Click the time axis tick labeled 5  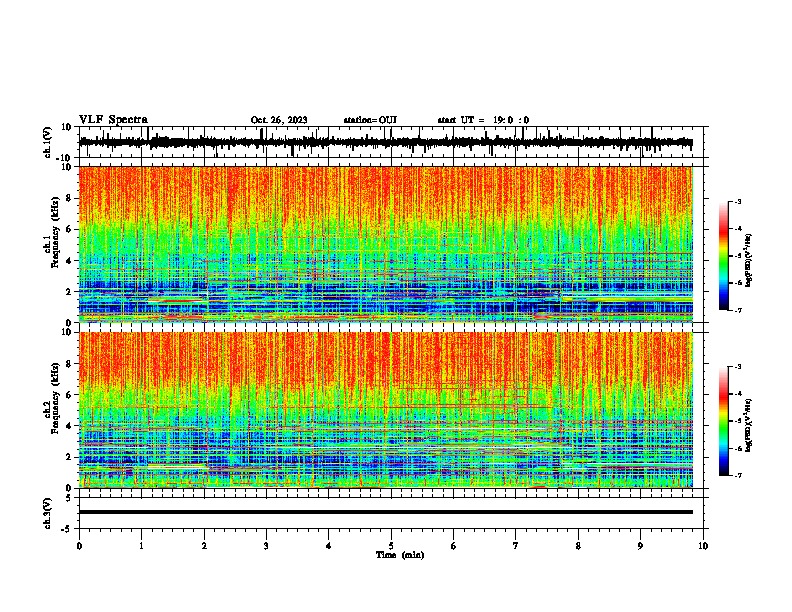pyautogui.click(x=391, y=546)
